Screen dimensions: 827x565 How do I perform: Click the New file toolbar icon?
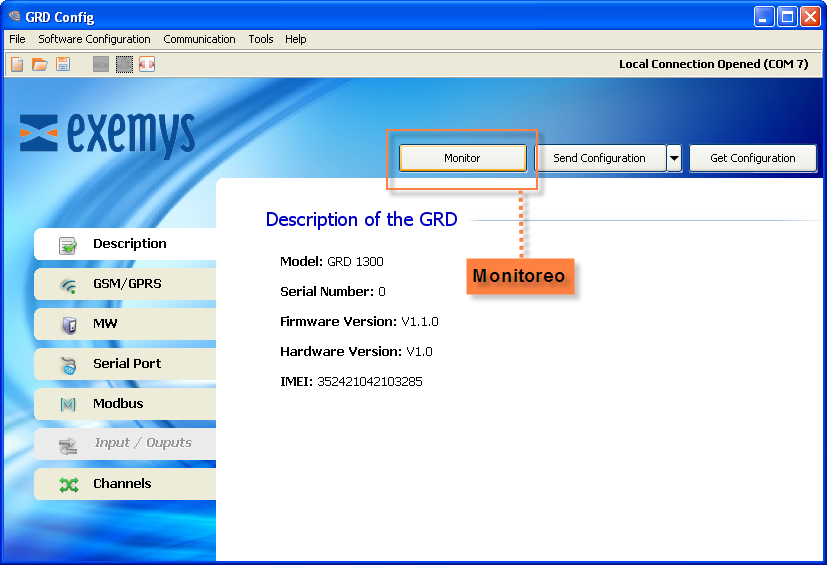pyautogui.click(x=17, y=64)
